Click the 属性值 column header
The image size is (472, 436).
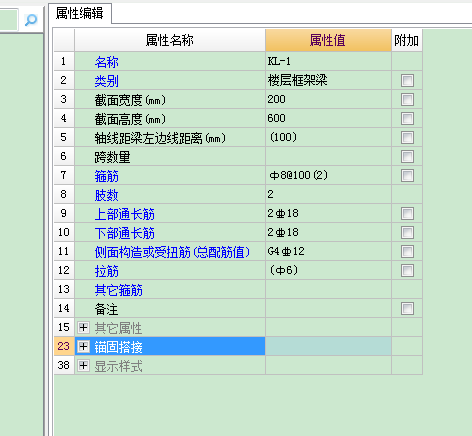click(x=328, y=40)
